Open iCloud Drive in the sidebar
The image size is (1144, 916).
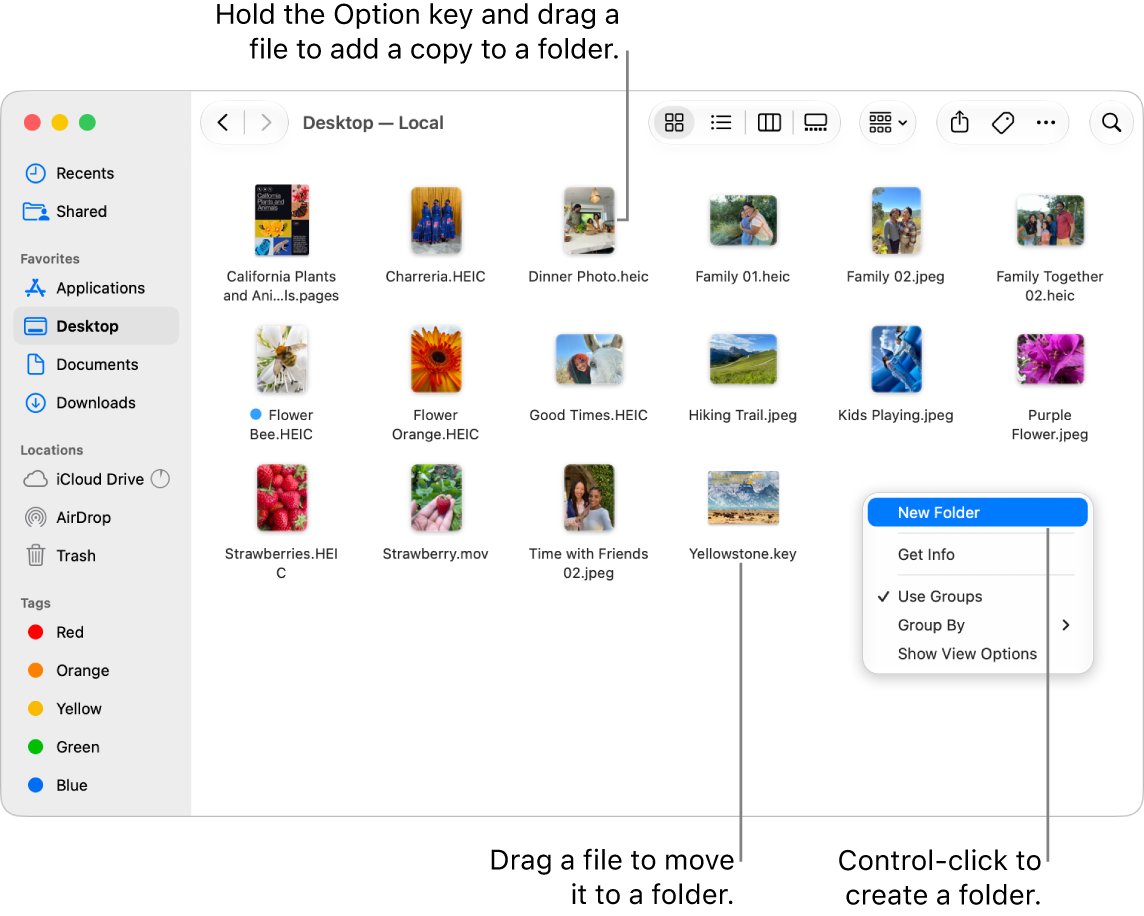tap(96, 480)
